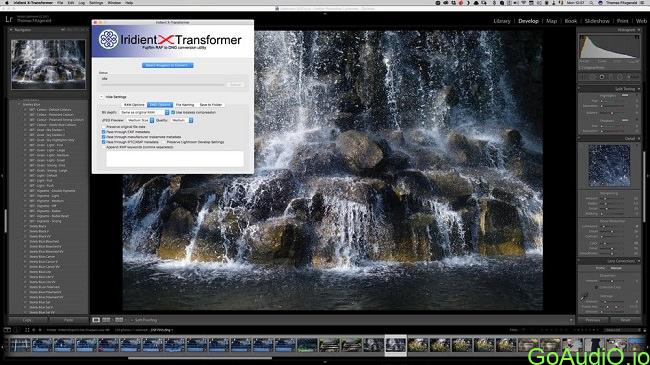Collapse the Detail panel
Image resolution: width=650 pixels, height=365 pixels.
pos(638,139)
